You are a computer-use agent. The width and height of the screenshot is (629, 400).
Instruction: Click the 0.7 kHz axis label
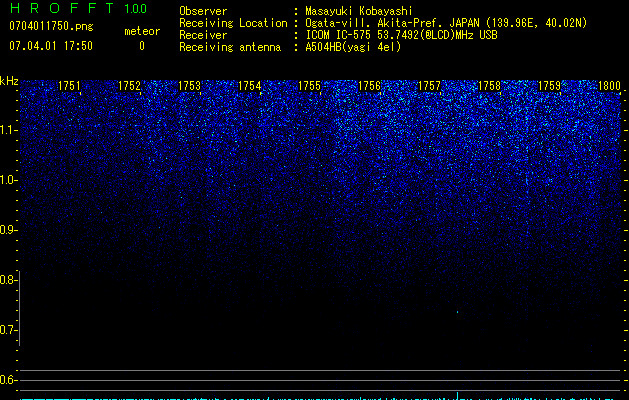(x=7, y=330)
